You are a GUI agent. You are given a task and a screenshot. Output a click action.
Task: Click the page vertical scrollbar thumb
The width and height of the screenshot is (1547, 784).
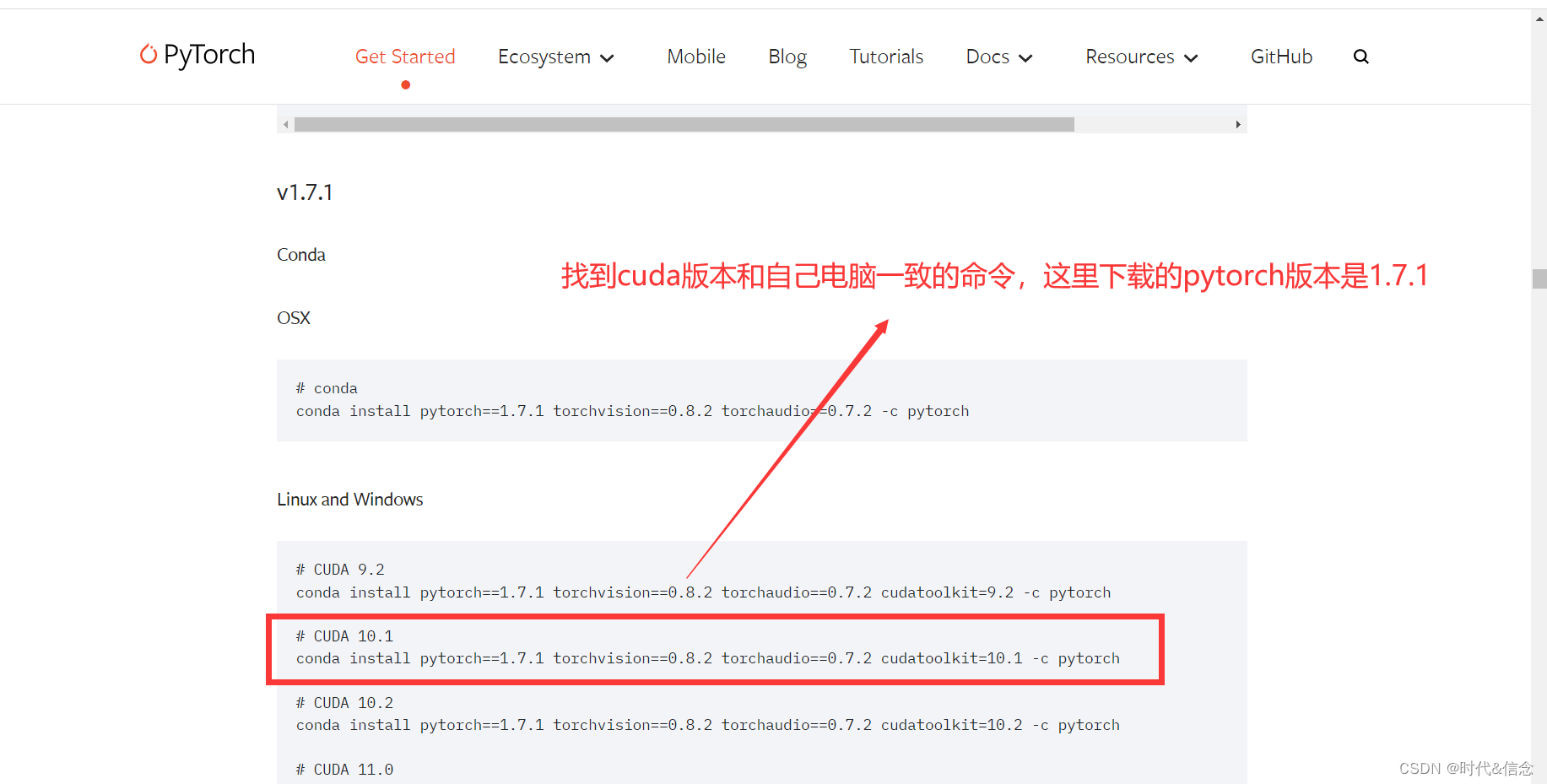click(1539, 279)
